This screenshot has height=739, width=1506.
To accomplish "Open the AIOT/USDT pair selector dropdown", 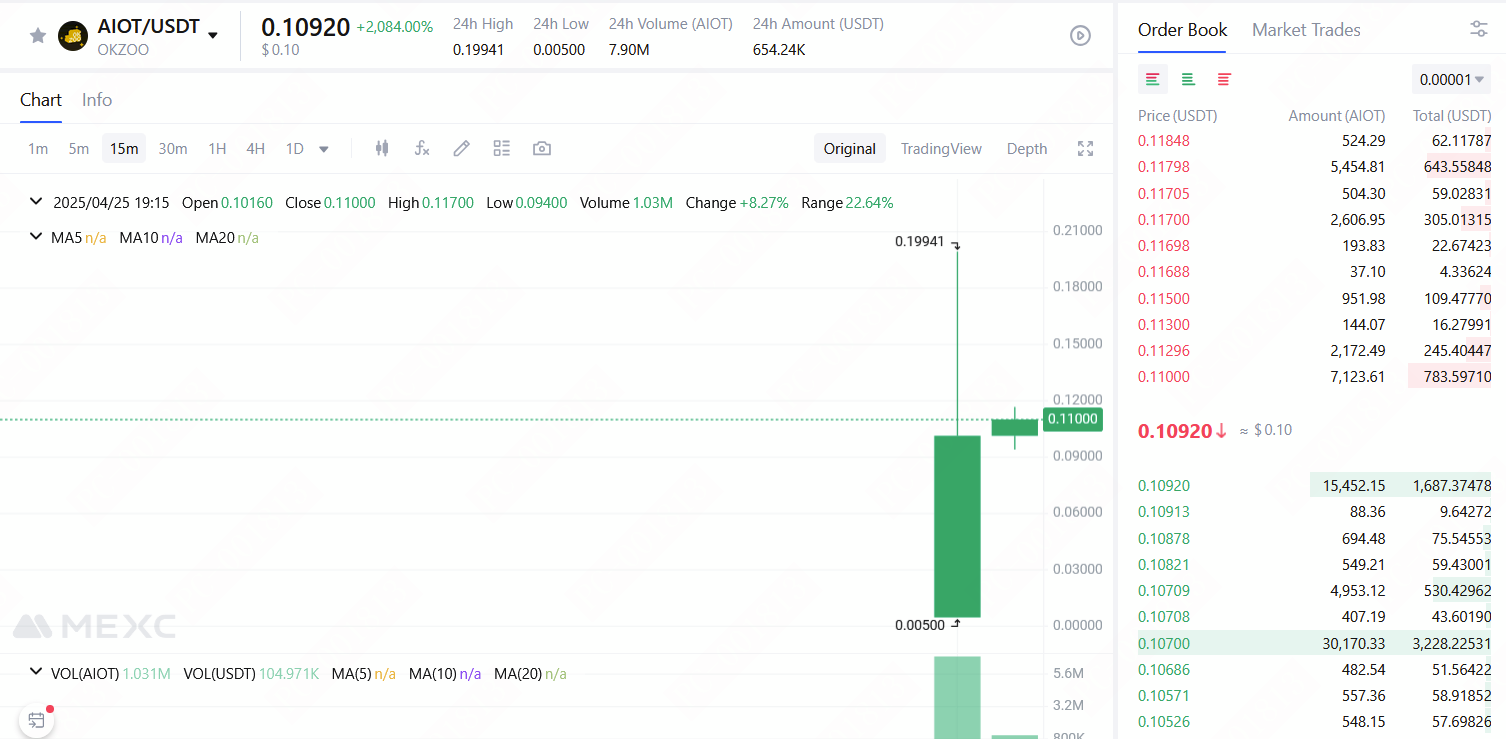I will [x=212, y=36].
